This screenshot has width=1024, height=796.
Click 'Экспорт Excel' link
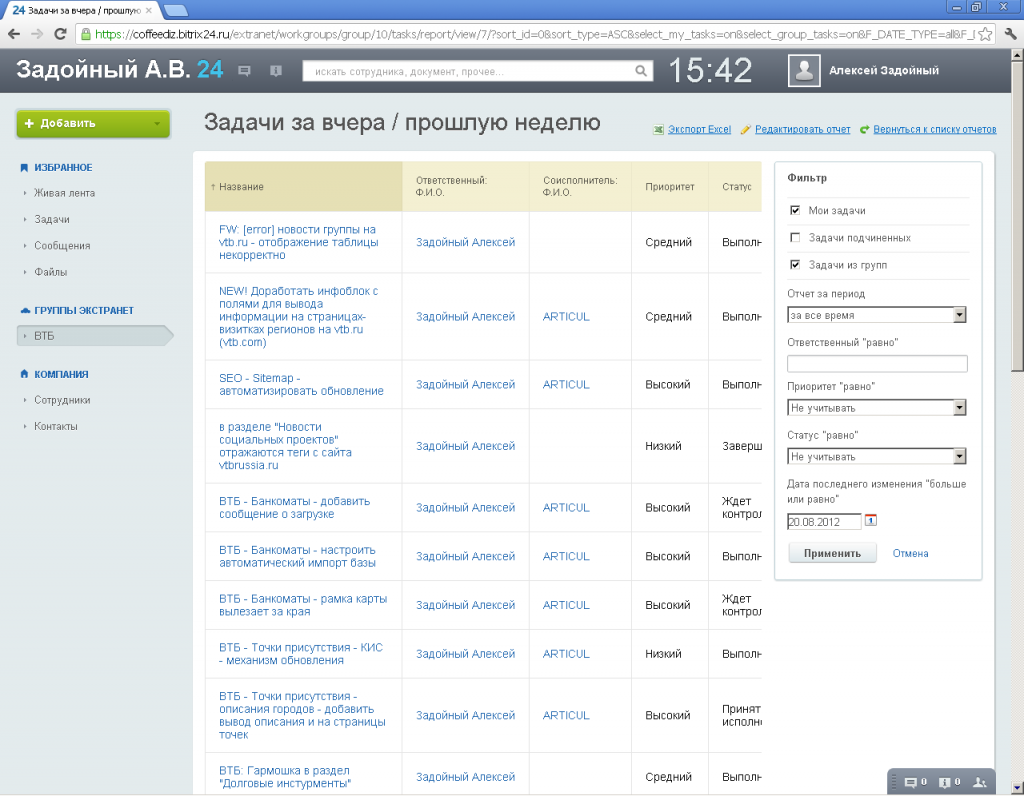[x=699, y=129]
